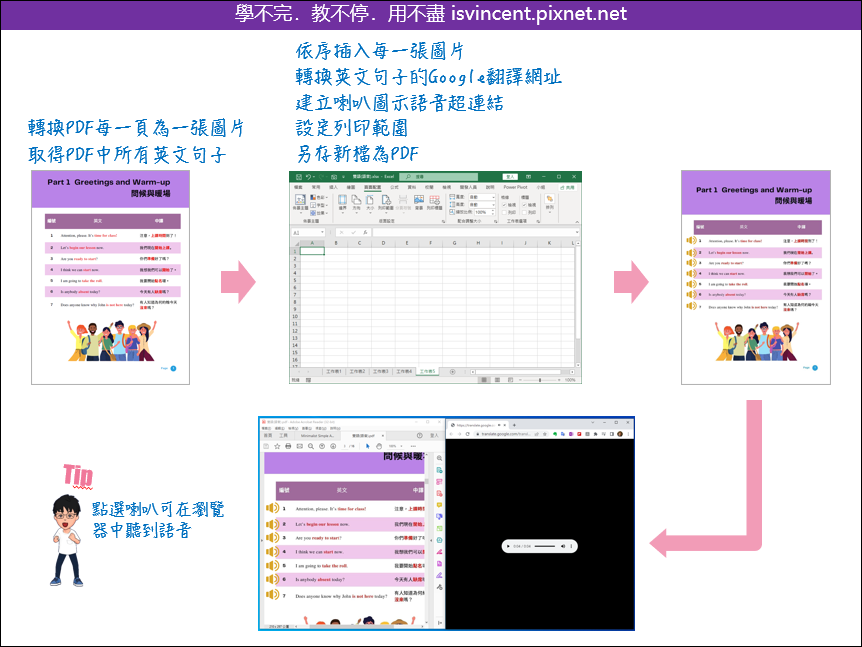862x647 pixels.
Task: Toggle gridlines Print (列印) checkbox
Action: tap(505, 212)
